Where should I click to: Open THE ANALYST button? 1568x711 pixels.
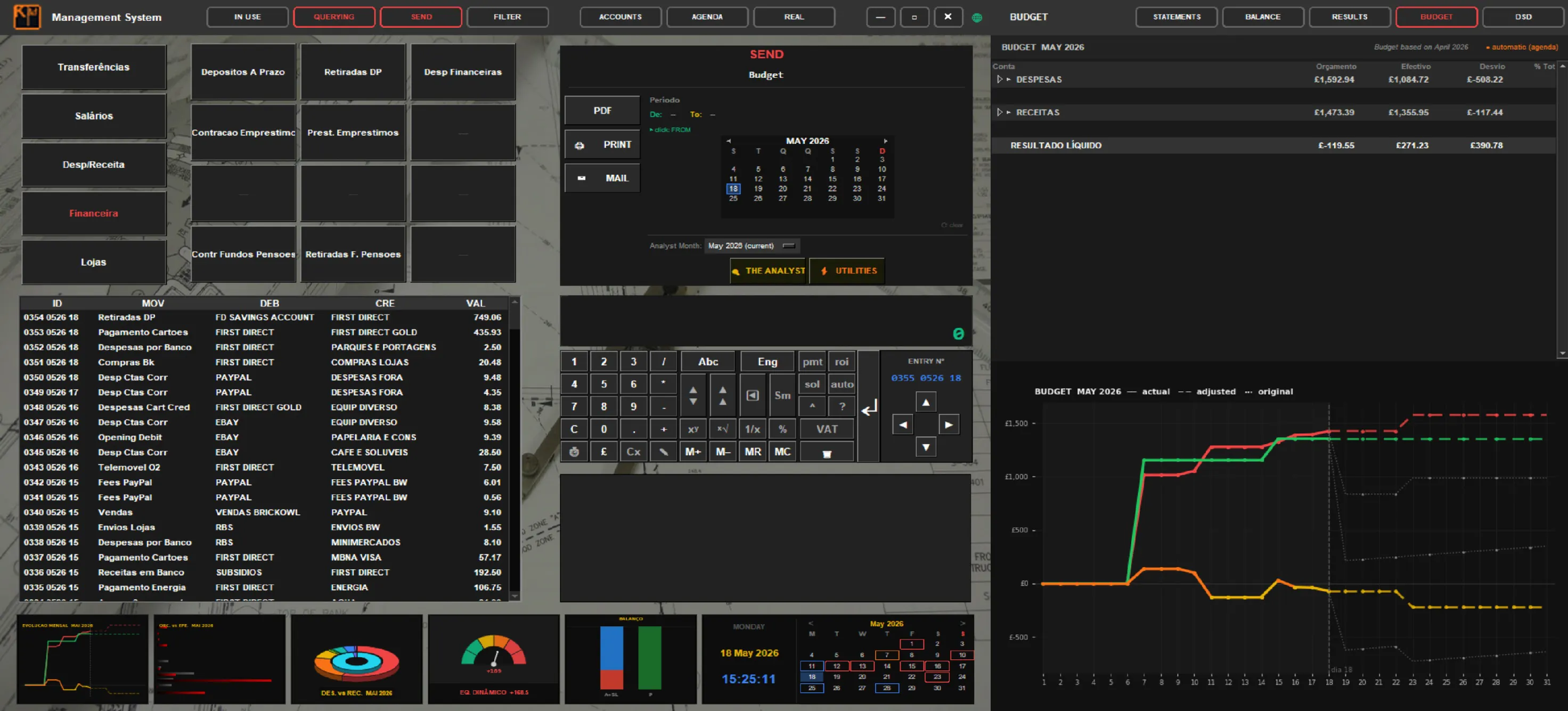tap(769, 271)
